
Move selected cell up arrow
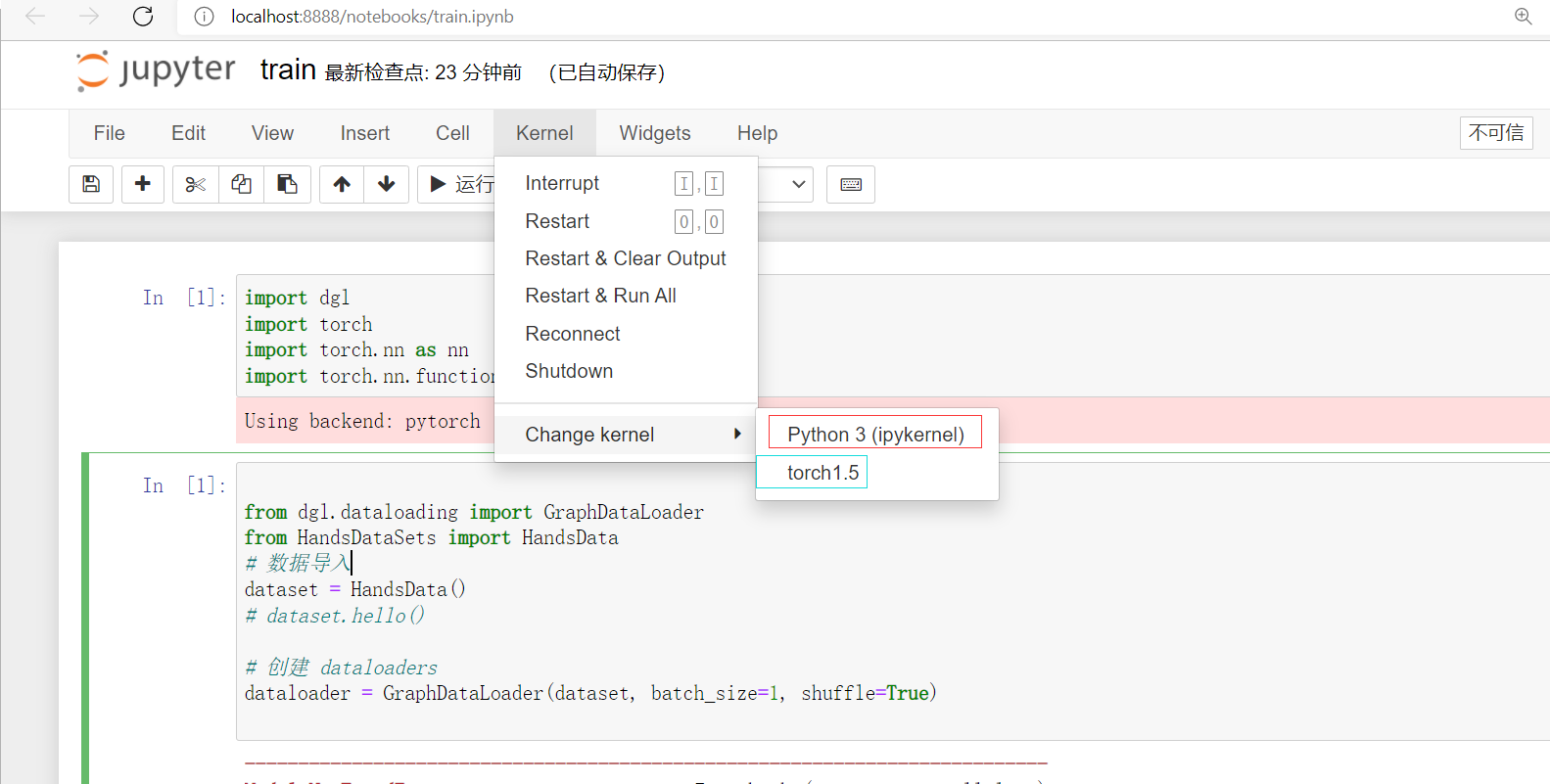coord(342,184)
